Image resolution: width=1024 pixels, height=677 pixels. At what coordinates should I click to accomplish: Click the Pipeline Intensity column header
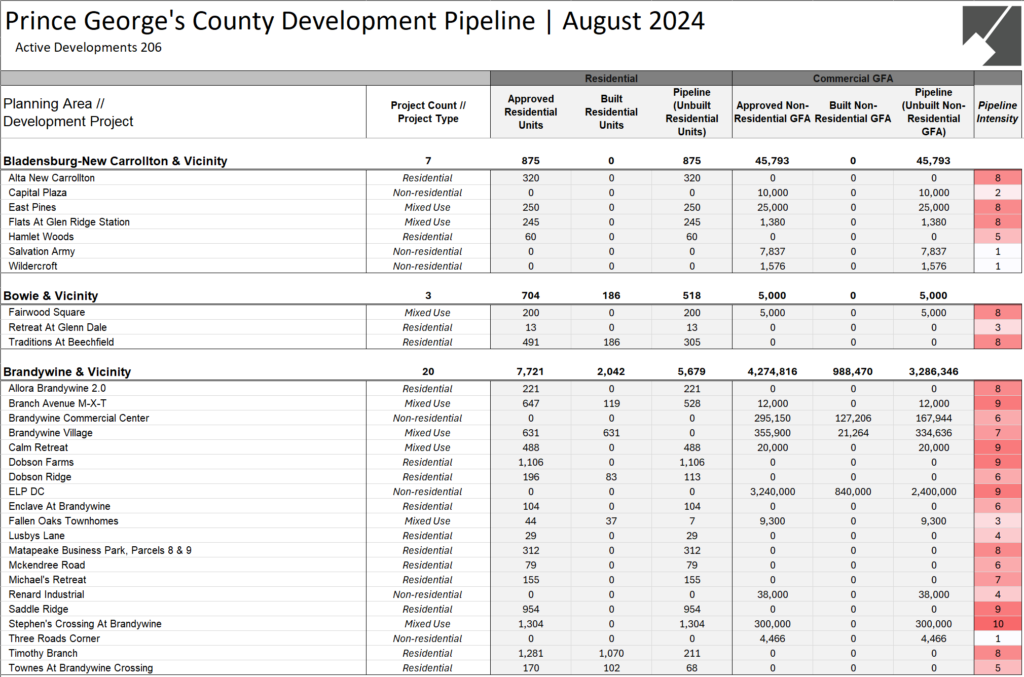click(x=997, y=110)
